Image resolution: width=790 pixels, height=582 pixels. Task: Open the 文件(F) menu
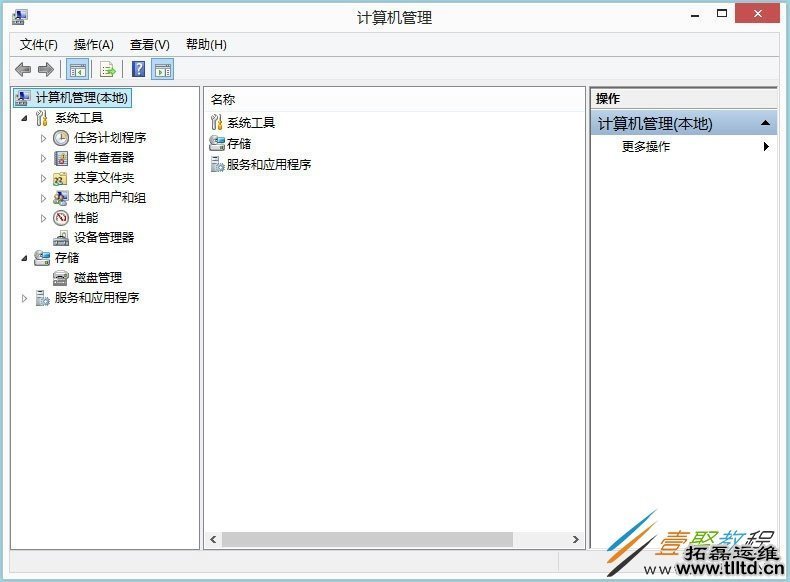(x=39, y=45)
